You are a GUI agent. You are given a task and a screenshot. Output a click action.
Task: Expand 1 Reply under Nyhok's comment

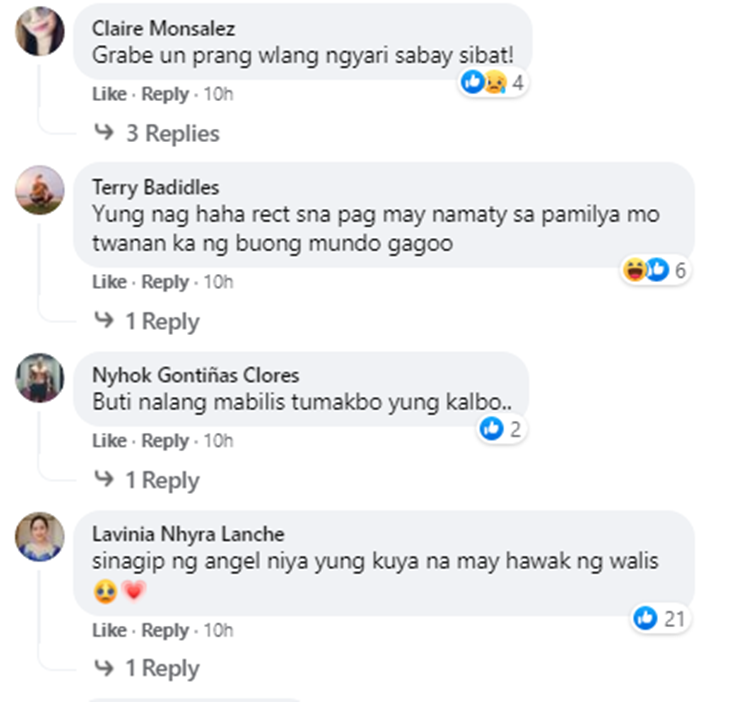[147, 480]
